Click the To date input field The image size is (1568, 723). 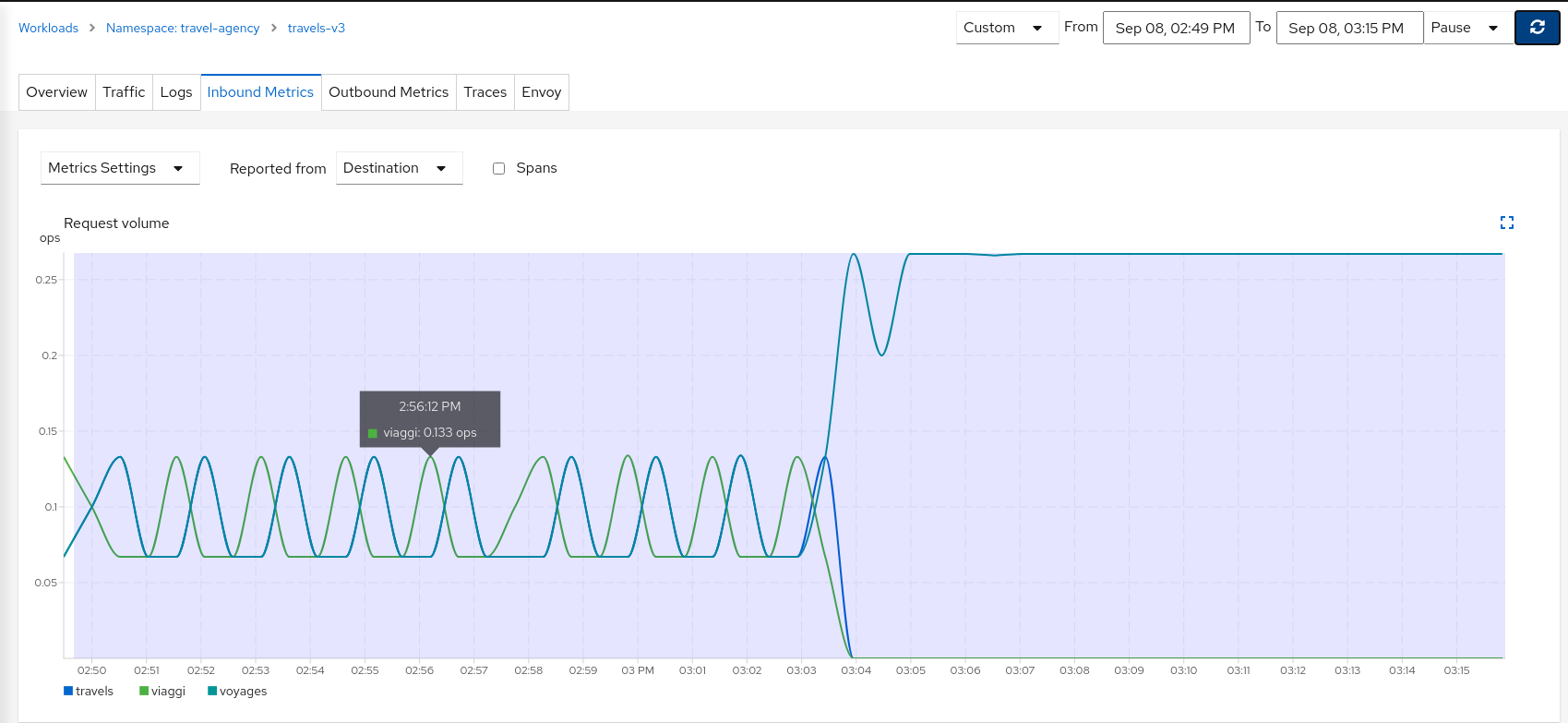1347,28
